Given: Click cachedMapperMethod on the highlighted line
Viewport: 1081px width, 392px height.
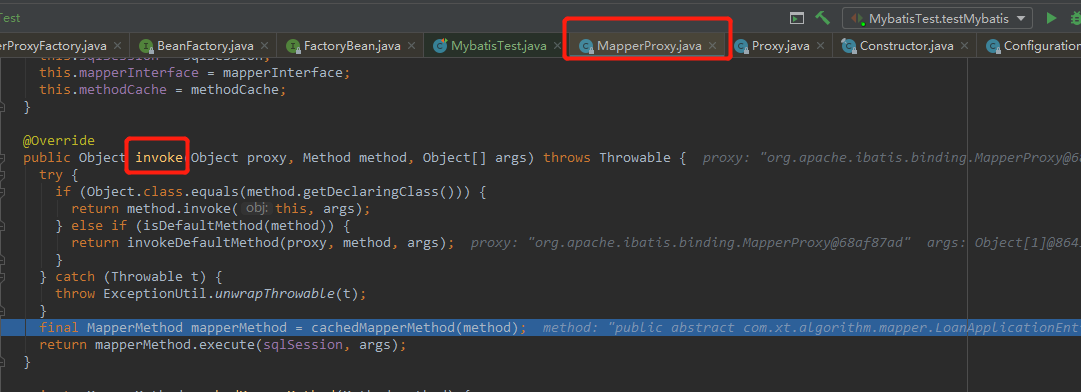Looking at the screenshot, I should (x=383, y=327).
